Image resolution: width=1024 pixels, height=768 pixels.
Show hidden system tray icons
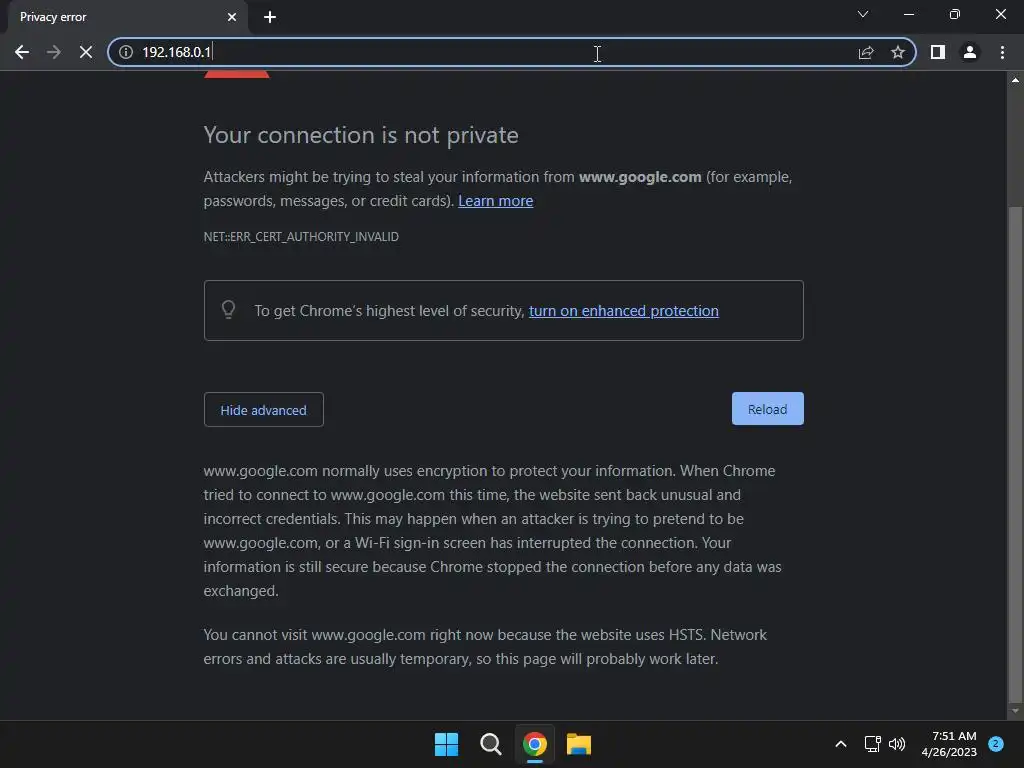pyautogui.click(x=841, y=744)
